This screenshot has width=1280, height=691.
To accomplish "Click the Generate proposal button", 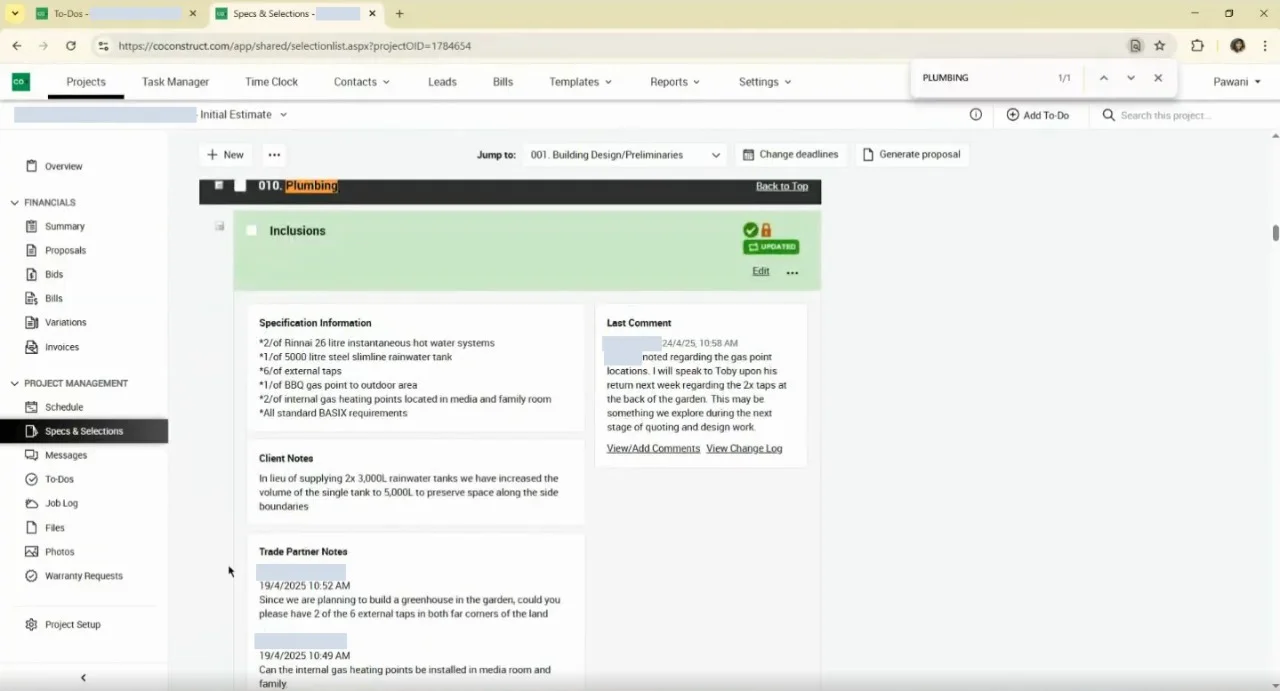I will pos(912,155).
